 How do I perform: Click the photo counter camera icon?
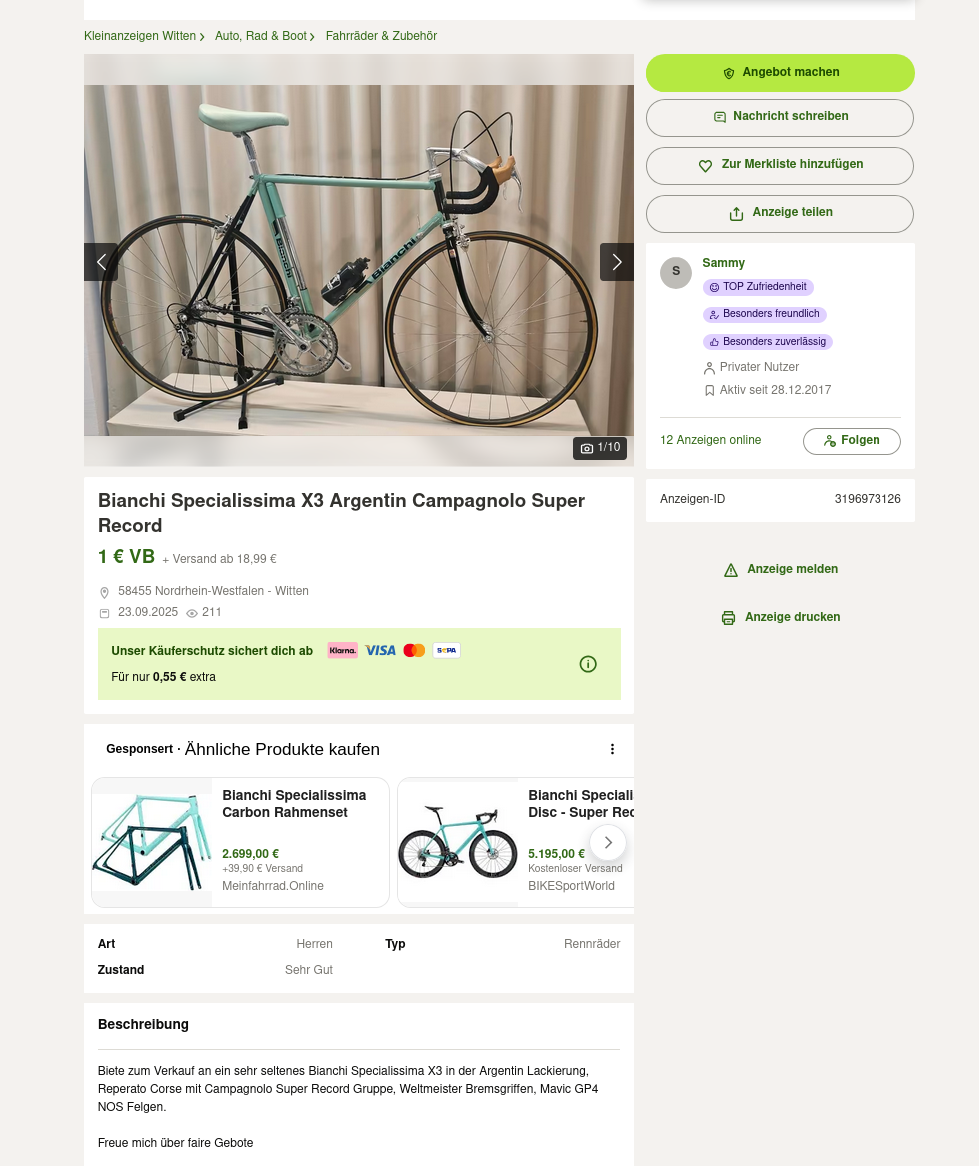(587, 448)
